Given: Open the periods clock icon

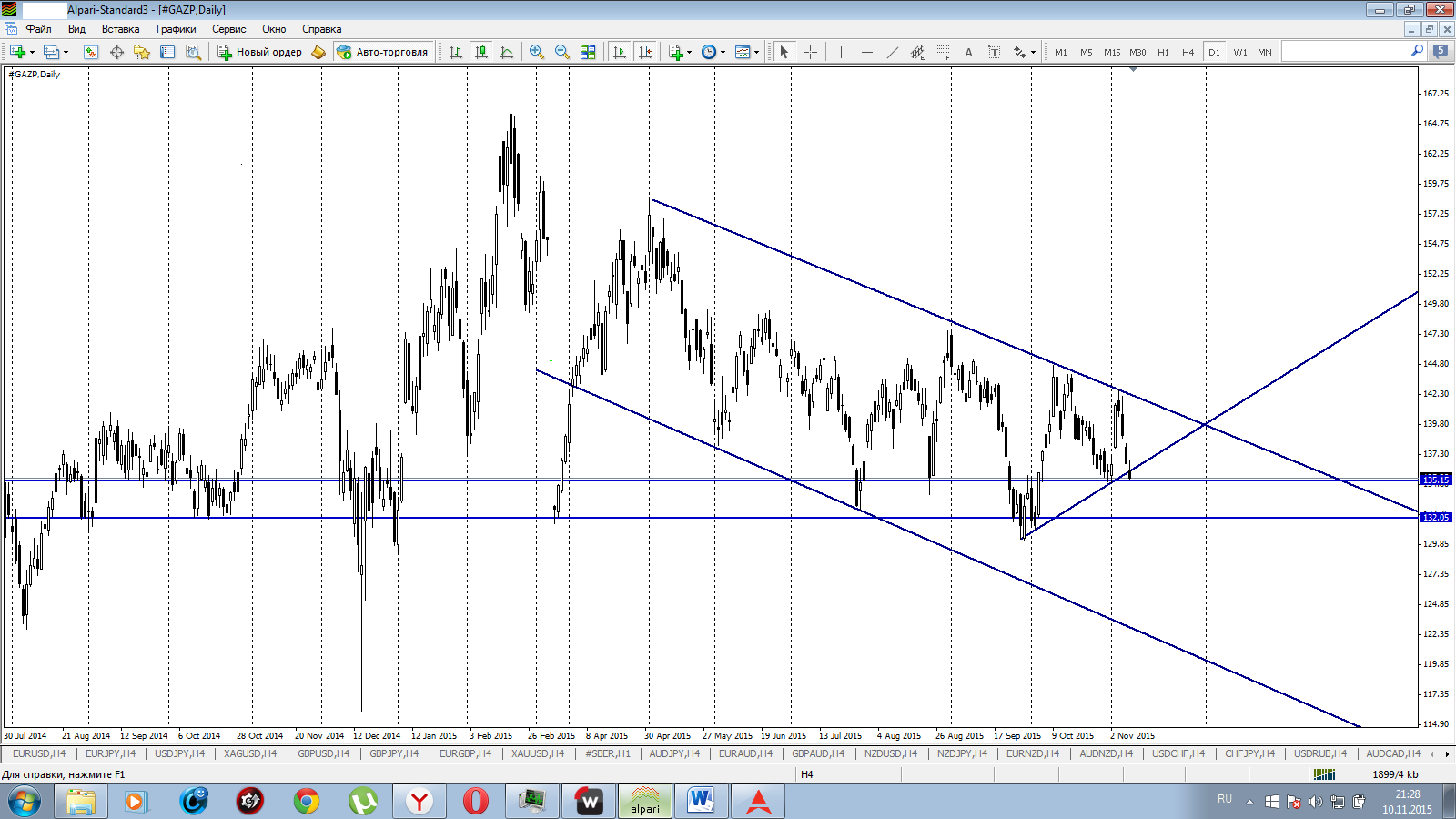Looking at the screenshot, I should tap(709, 52).
